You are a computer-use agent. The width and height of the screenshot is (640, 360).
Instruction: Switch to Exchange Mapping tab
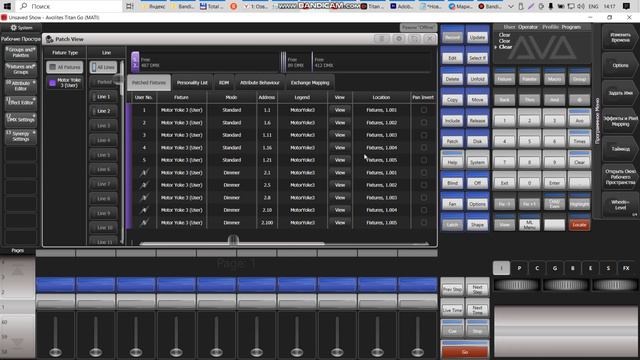click(310, 82)
